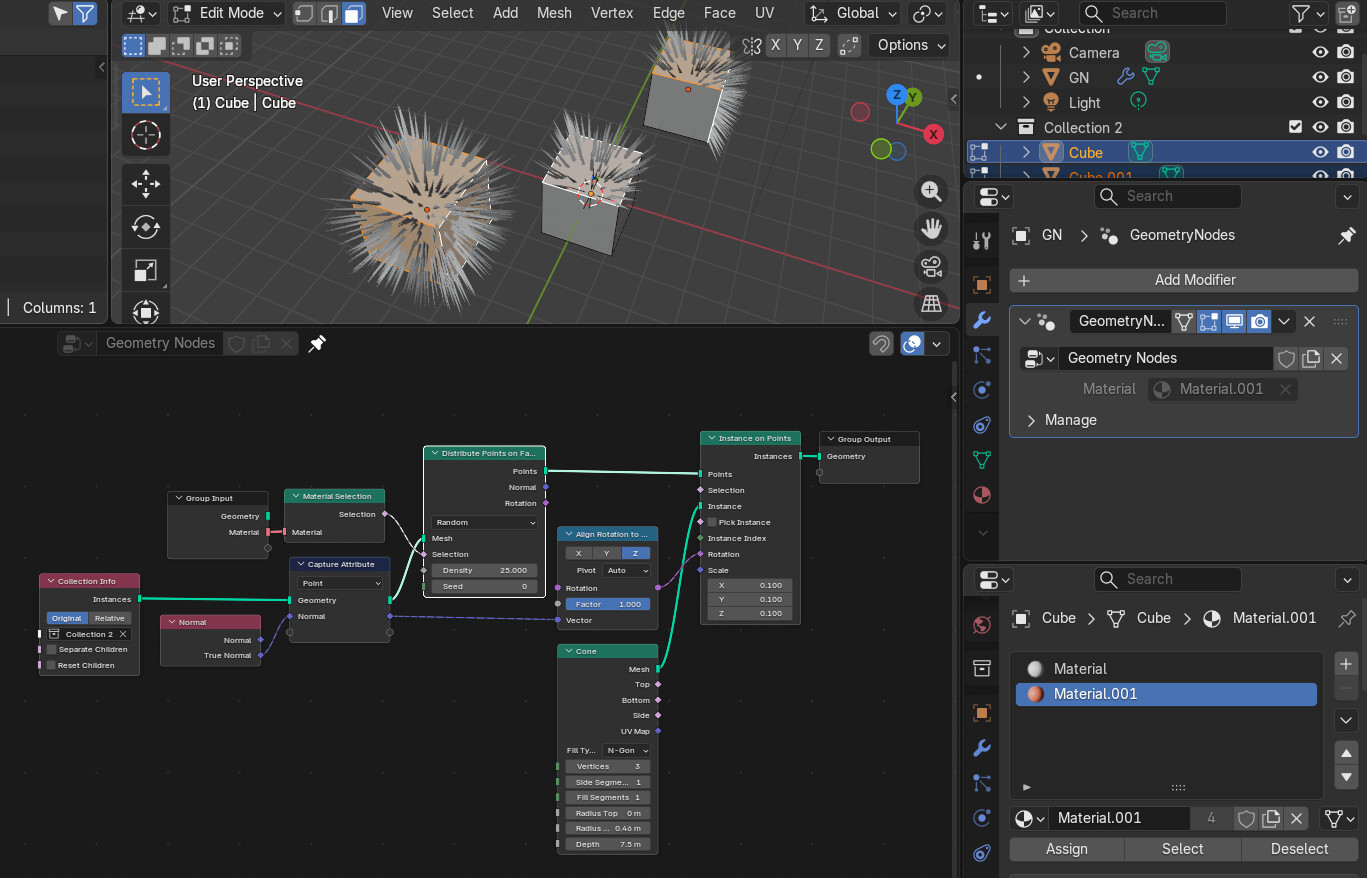Adjust the Density 25.000 field

(x=485, y=570)
